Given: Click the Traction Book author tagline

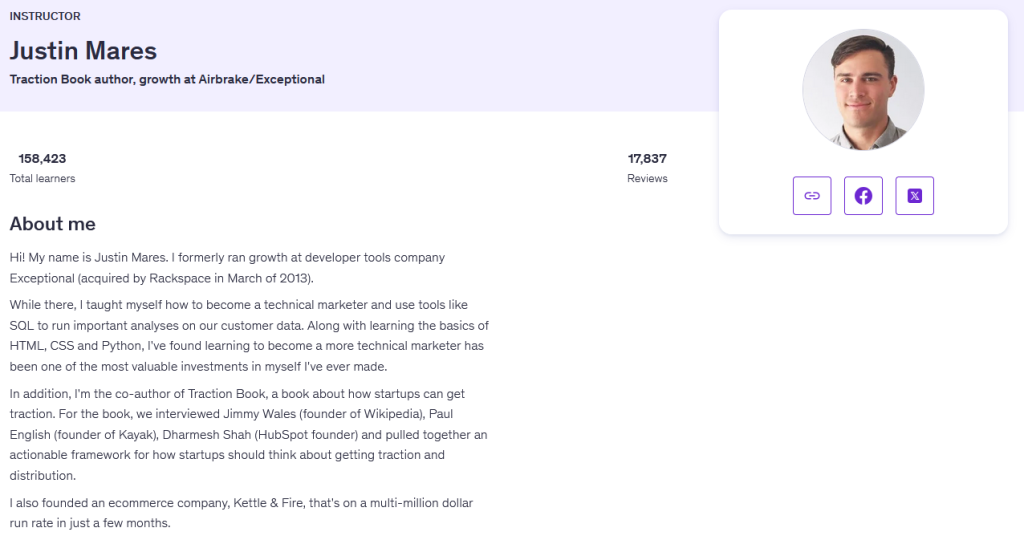Looking at the screenshot, I should pyautogui.click(x=167, y=79).
